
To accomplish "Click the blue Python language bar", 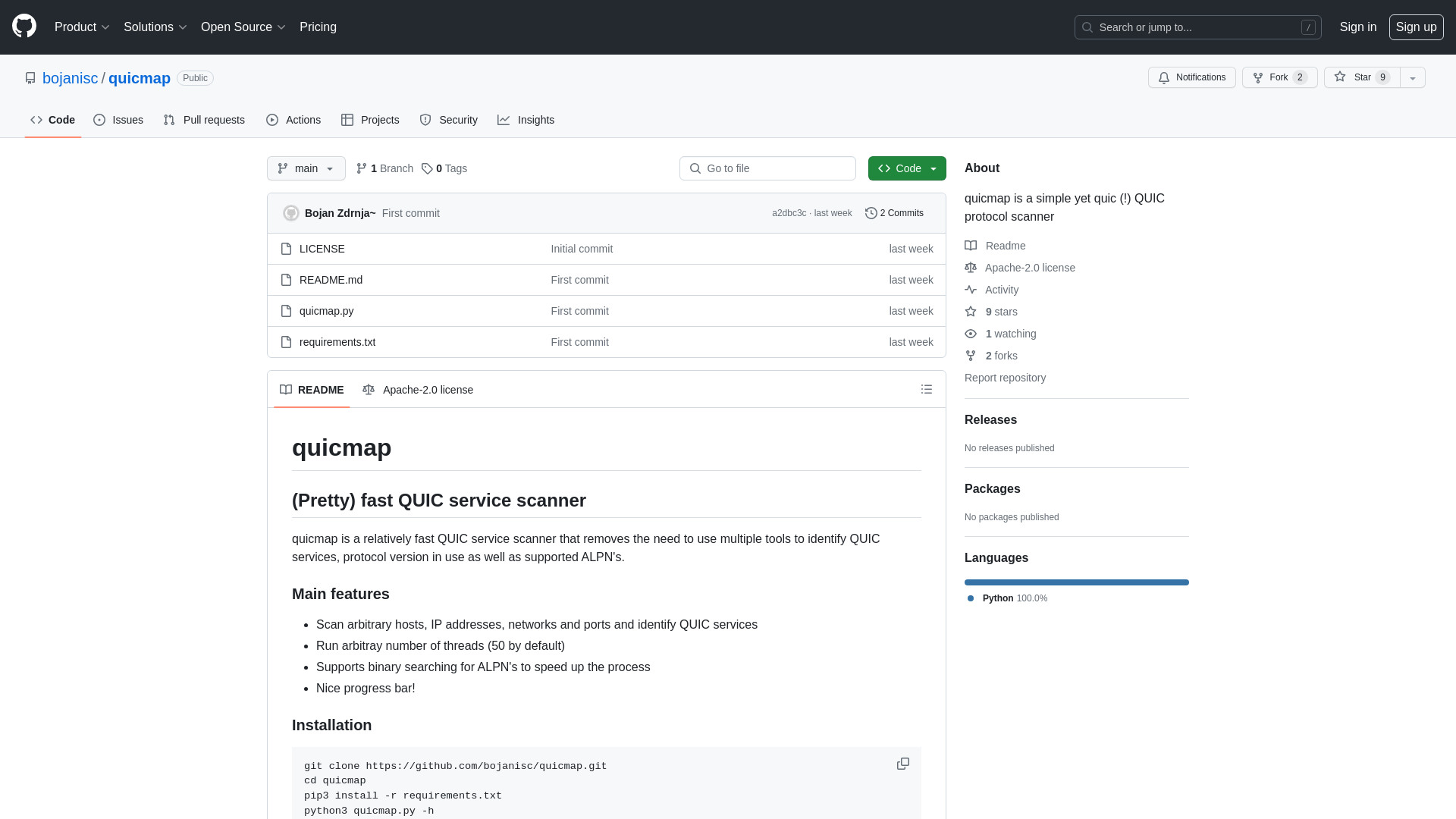I will (x=1077, y=582).
